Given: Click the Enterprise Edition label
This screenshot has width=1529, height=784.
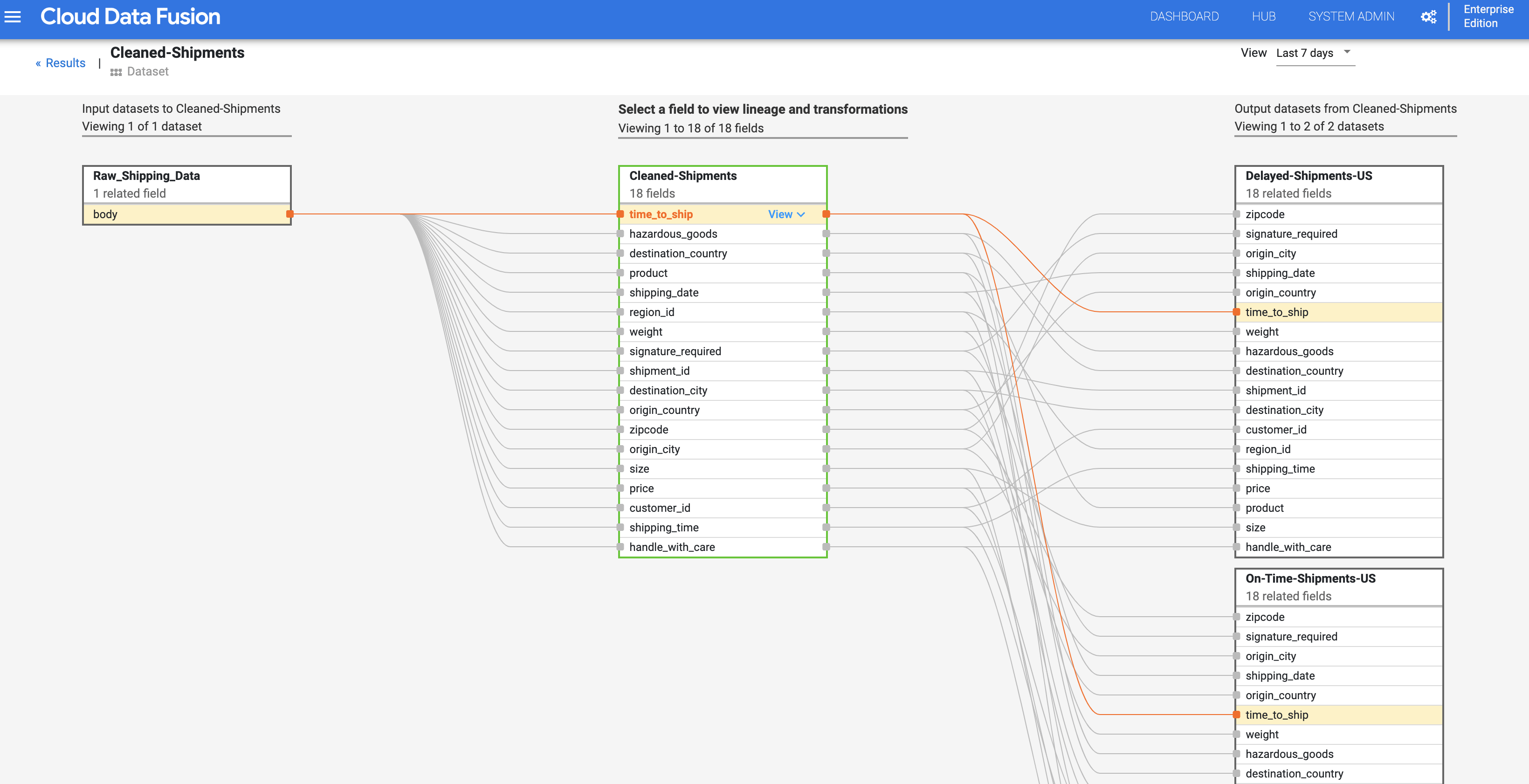Looking at the screenshot, I should (1488, 16).
